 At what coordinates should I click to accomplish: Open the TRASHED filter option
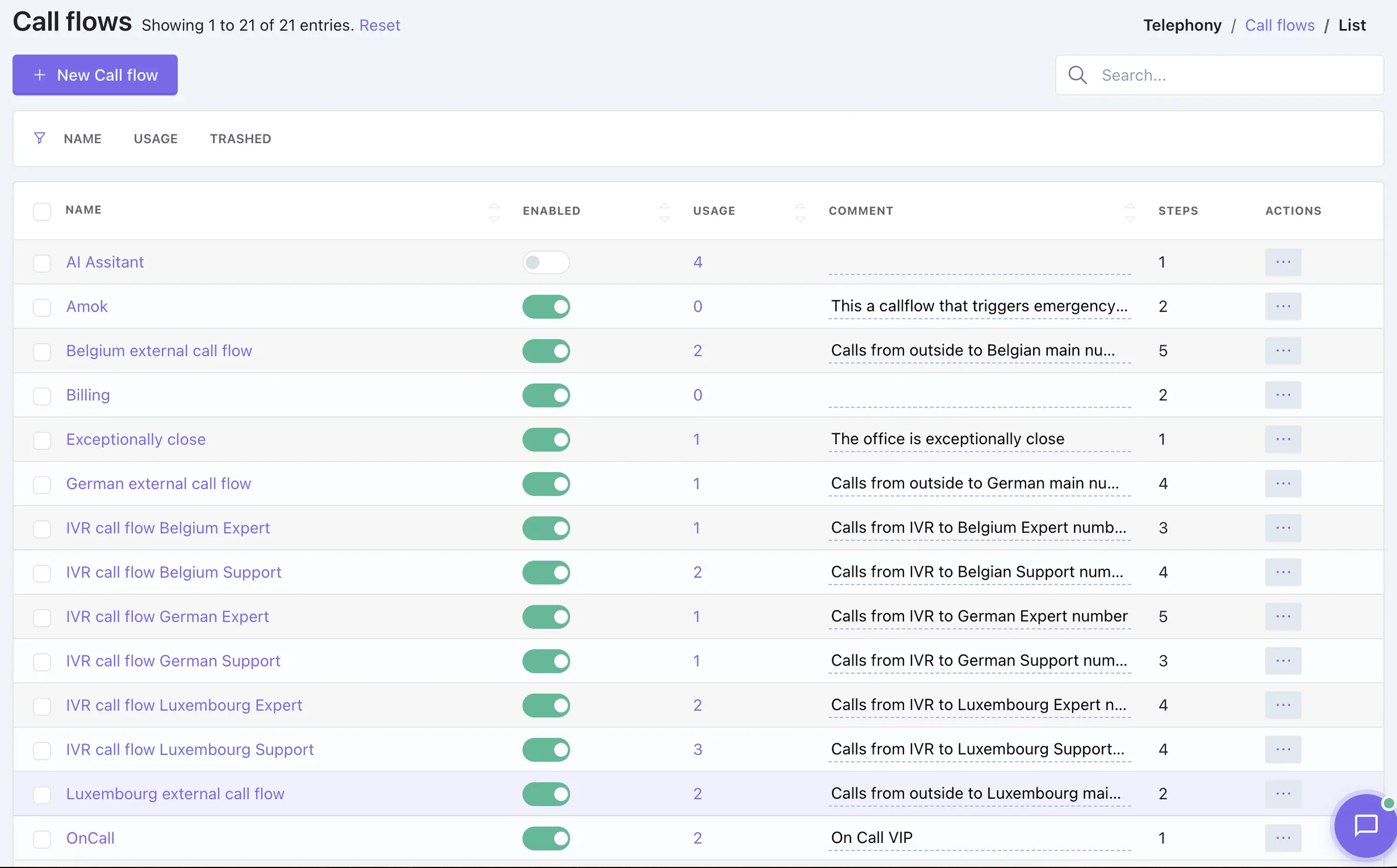point(240,139)
